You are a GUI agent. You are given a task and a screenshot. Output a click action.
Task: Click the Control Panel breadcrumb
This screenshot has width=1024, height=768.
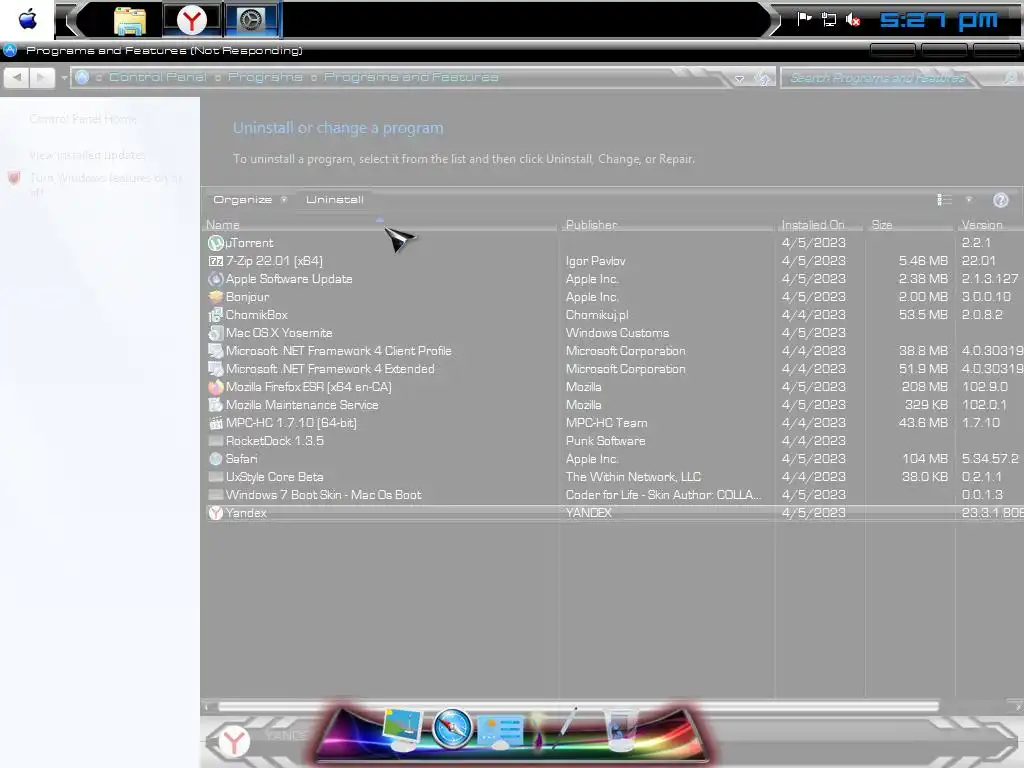pos(157,77)
